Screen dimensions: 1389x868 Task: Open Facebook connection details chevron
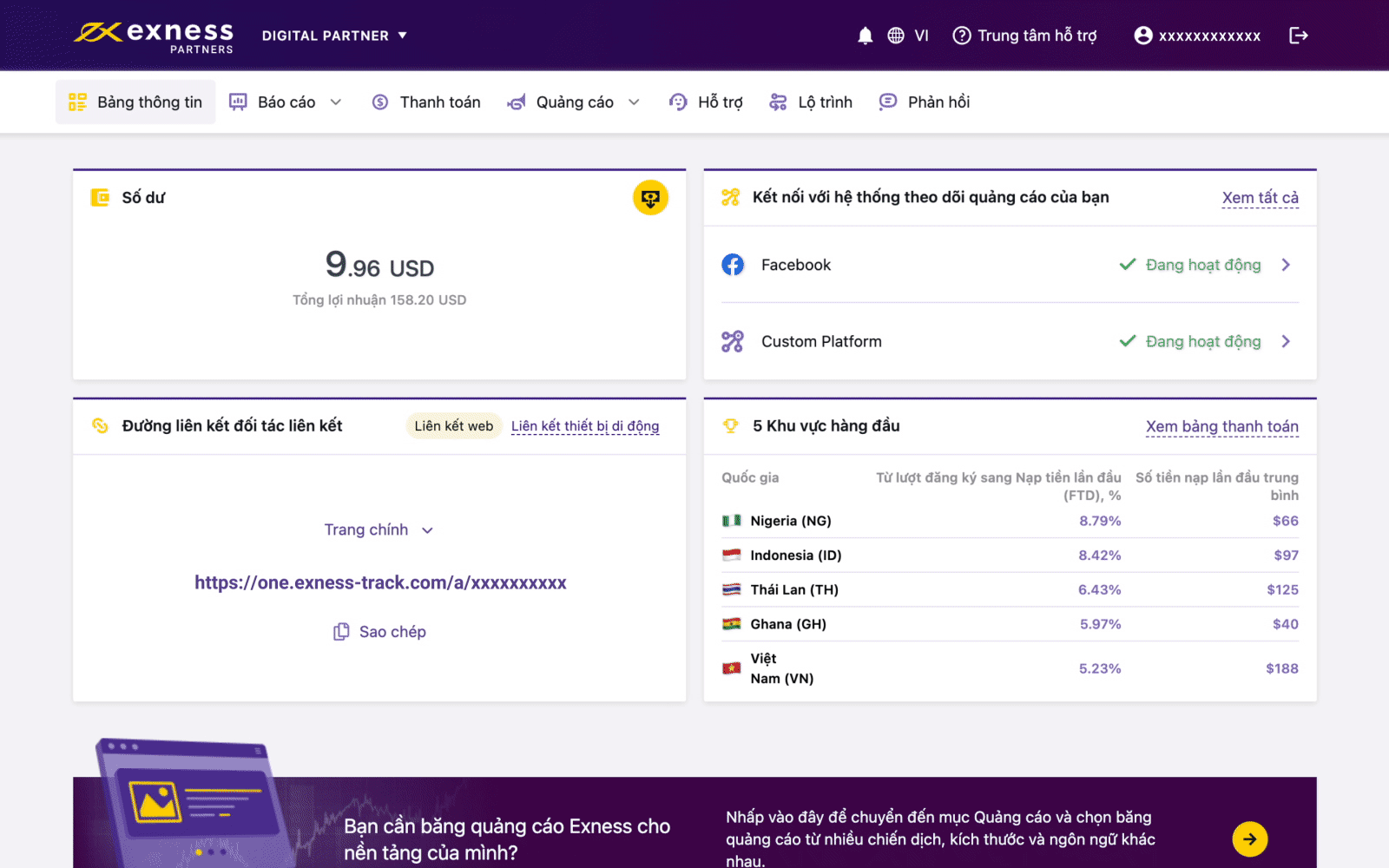[1286, 265]
